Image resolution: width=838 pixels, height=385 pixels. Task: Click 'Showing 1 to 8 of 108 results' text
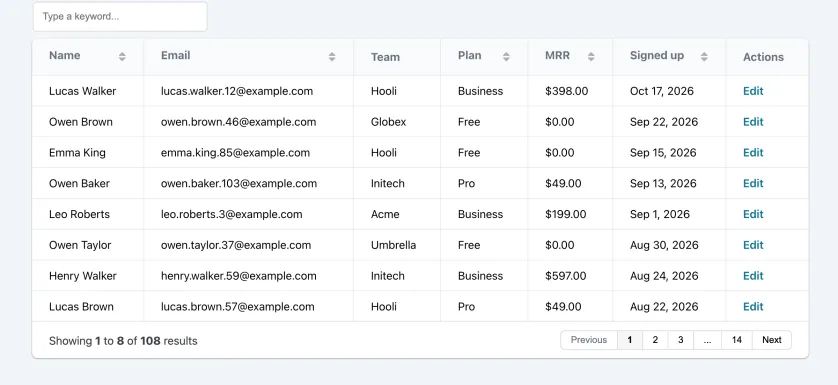[123, 341]
